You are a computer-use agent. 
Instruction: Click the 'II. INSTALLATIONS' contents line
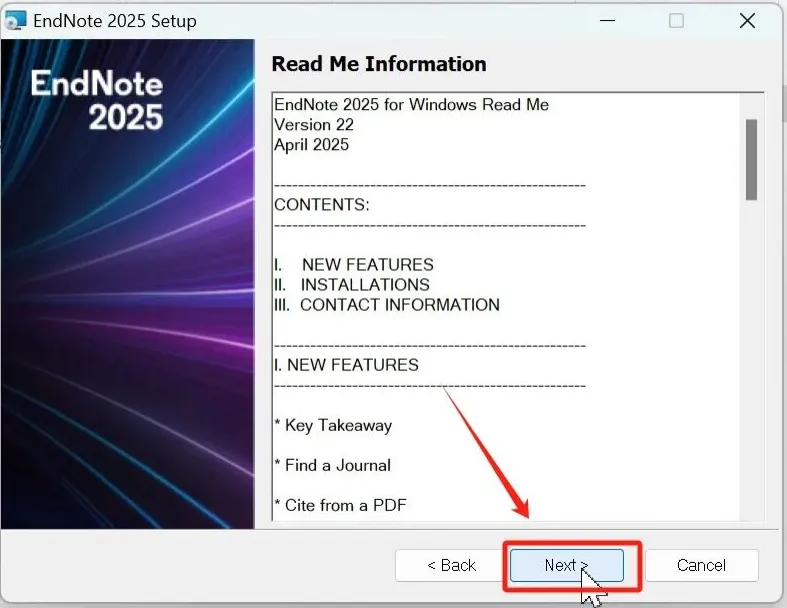point(352,285)
